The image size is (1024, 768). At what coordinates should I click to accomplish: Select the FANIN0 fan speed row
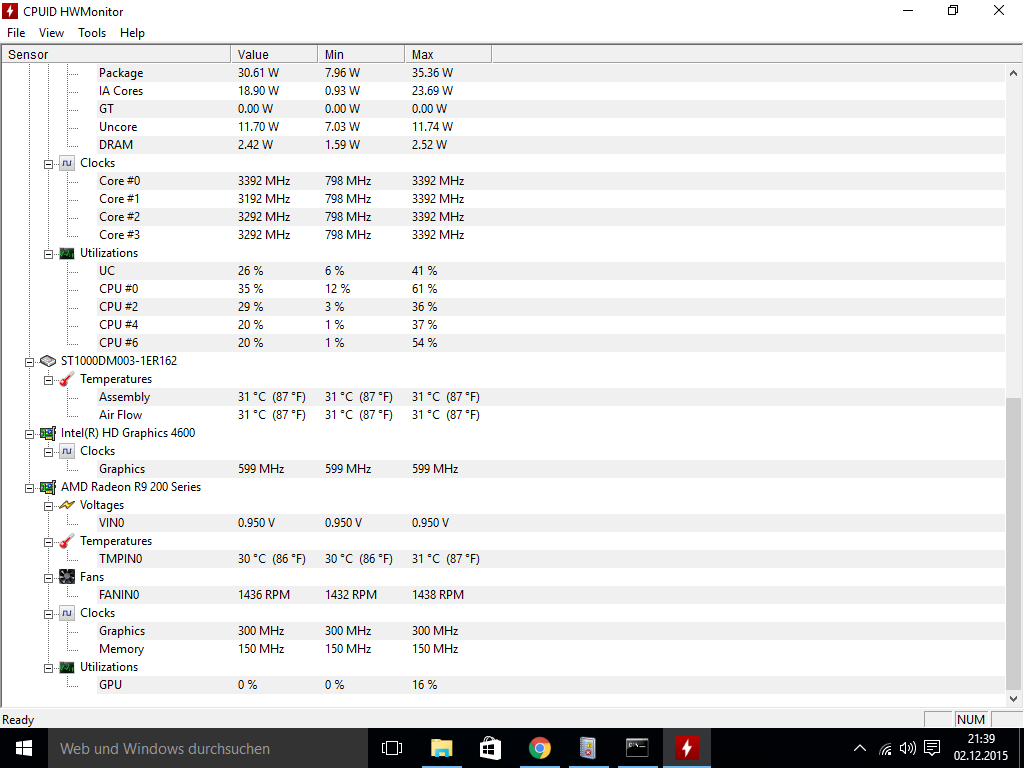[551, 595]
